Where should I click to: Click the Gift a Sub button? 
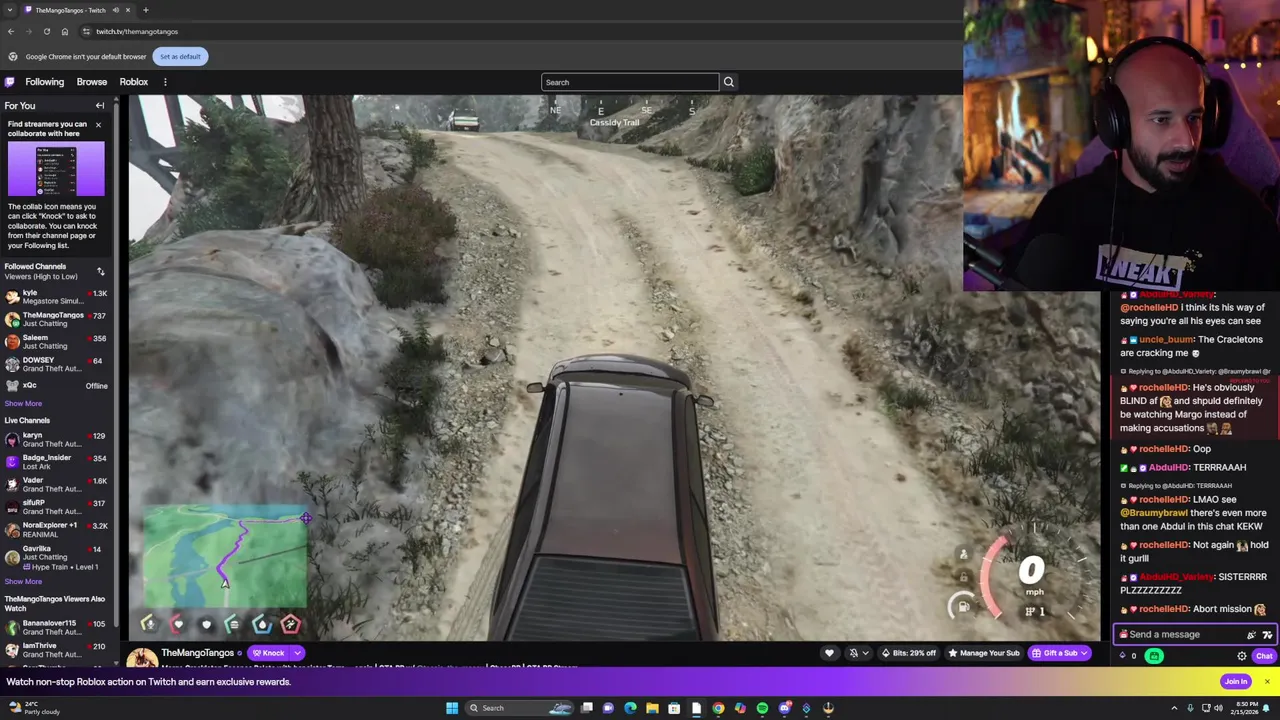(1058, 653)
